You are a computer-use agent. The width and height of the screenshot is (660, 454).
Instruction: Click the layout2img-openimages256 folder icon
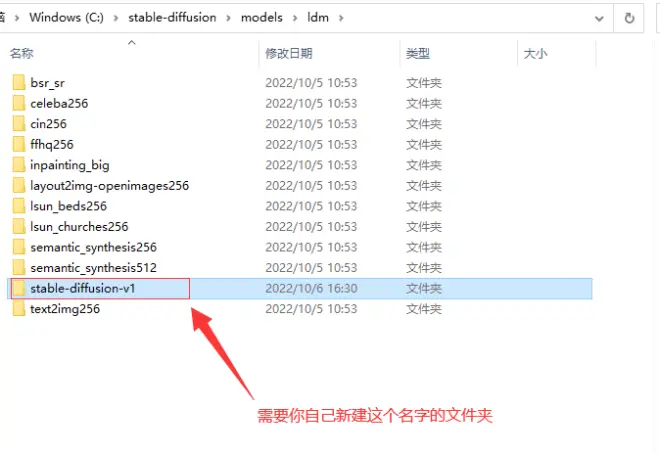(x=19, y=186)
